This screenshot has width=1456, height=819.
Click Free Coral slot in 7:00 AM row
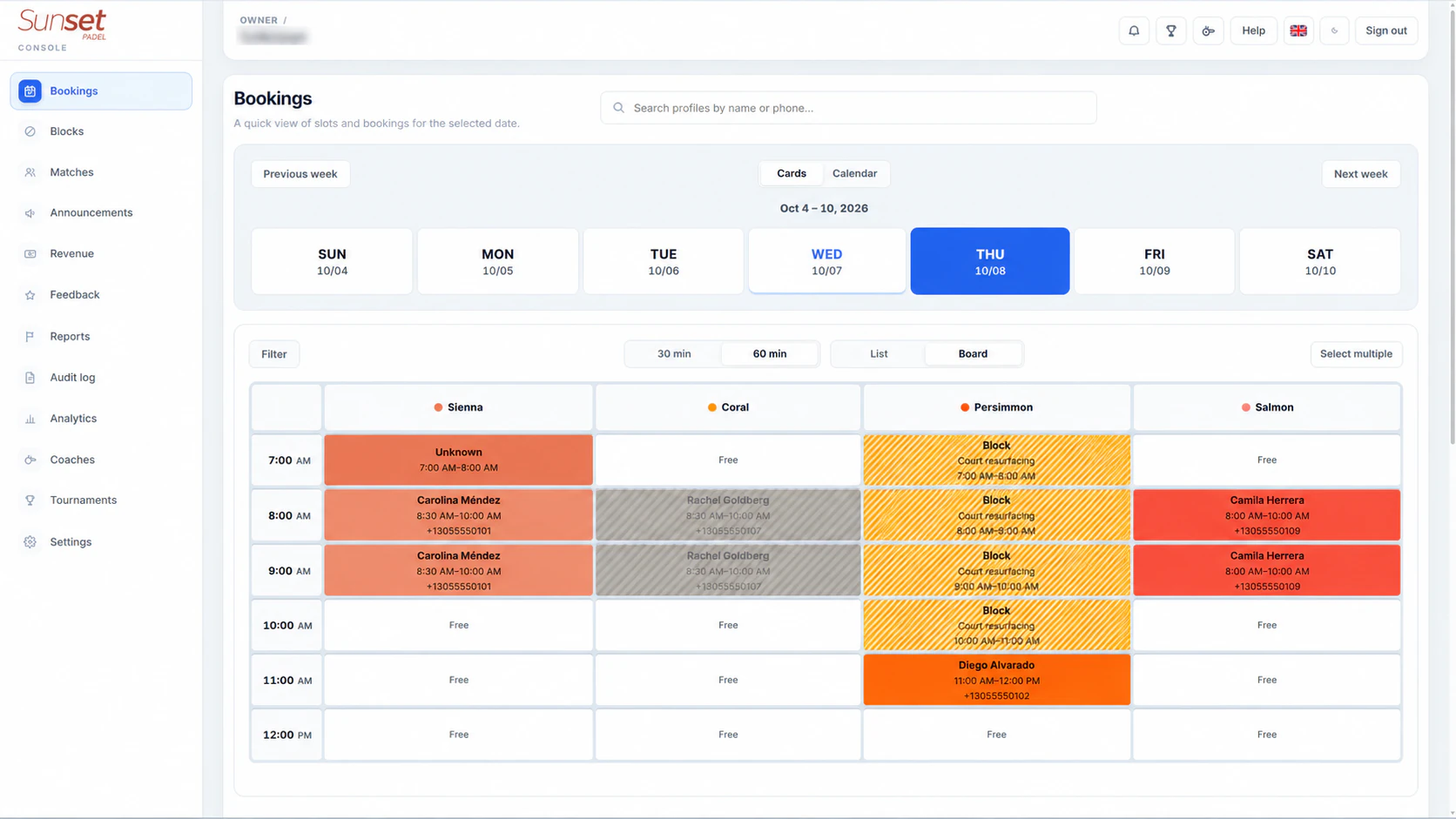click(x=728, y=460)
